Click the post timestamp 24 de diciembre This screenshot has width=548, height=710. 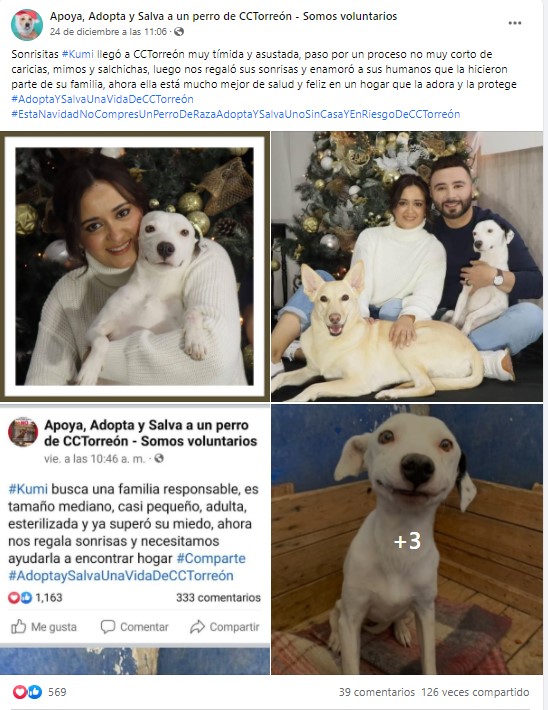point(108,32)
